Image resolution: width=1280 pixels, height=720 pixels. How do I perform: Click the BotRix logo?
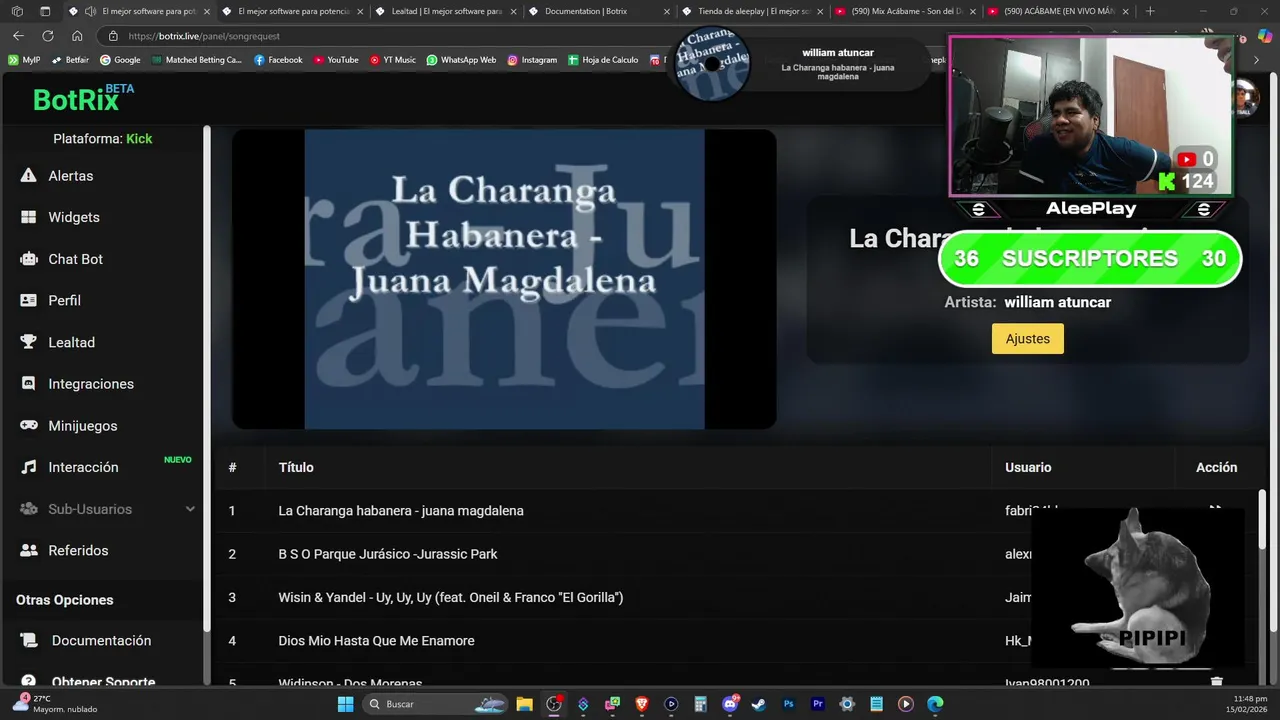[x=83, y=98]
